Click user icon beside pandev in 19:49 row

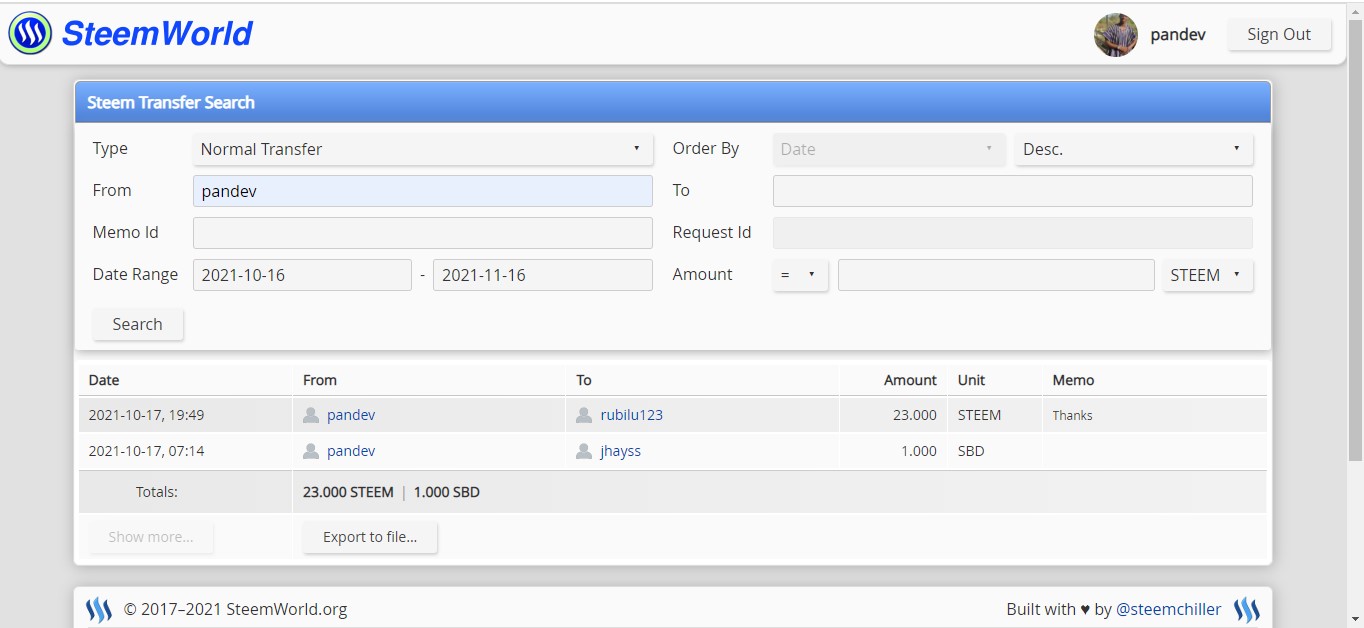click(311, 415)
